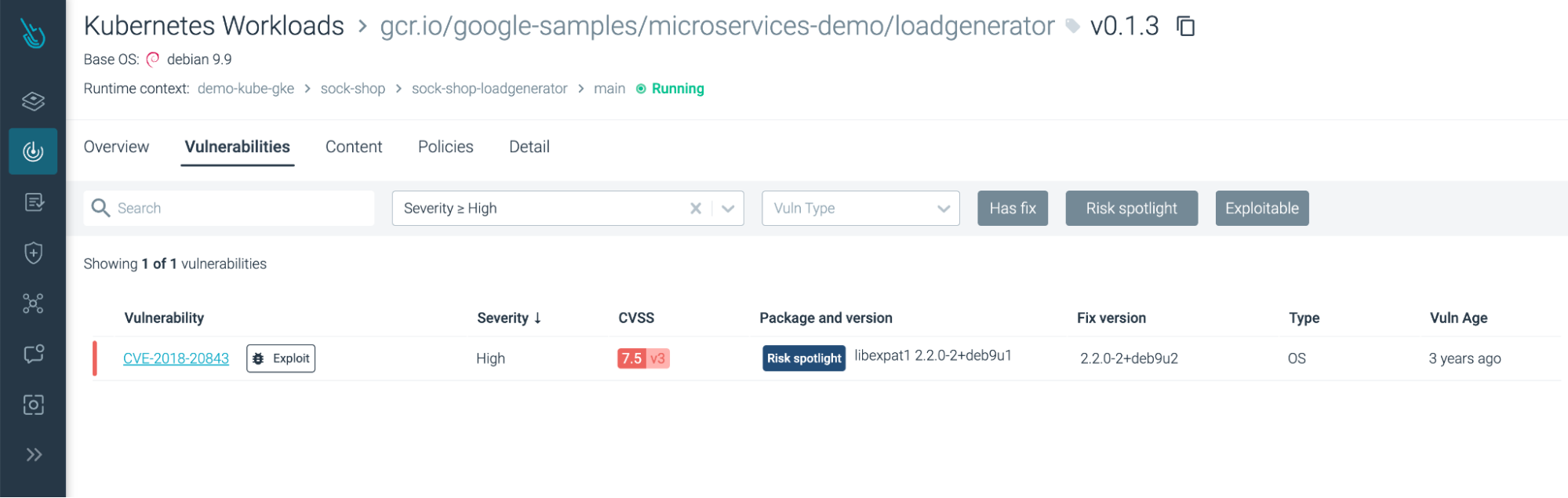This screenshot has height=498, width=1568.
Task: Click the Vulnerability column header
Action: 164,318
